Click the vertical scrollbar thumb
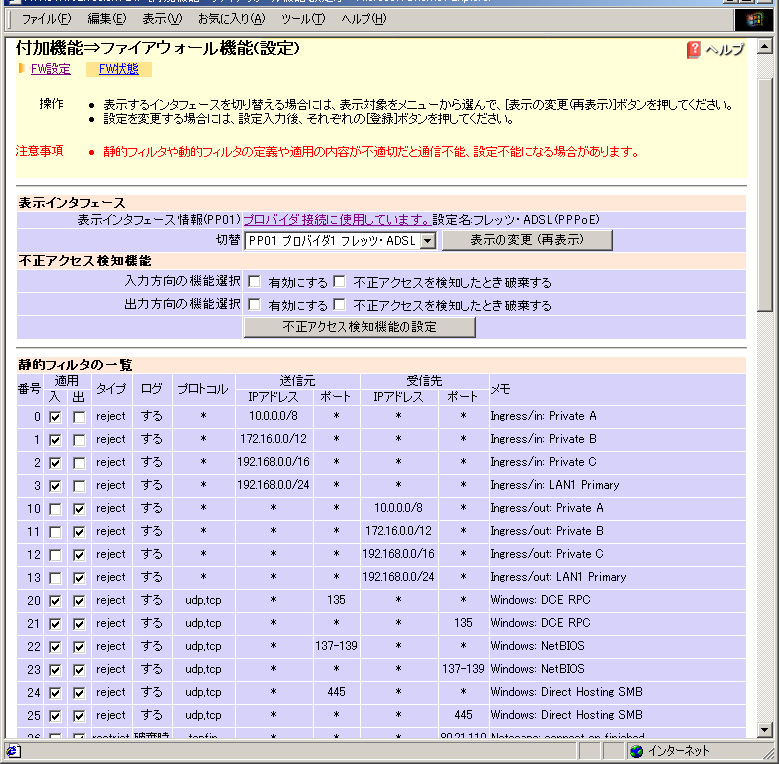This screenshot has width=779, height=764. [765, 190]
